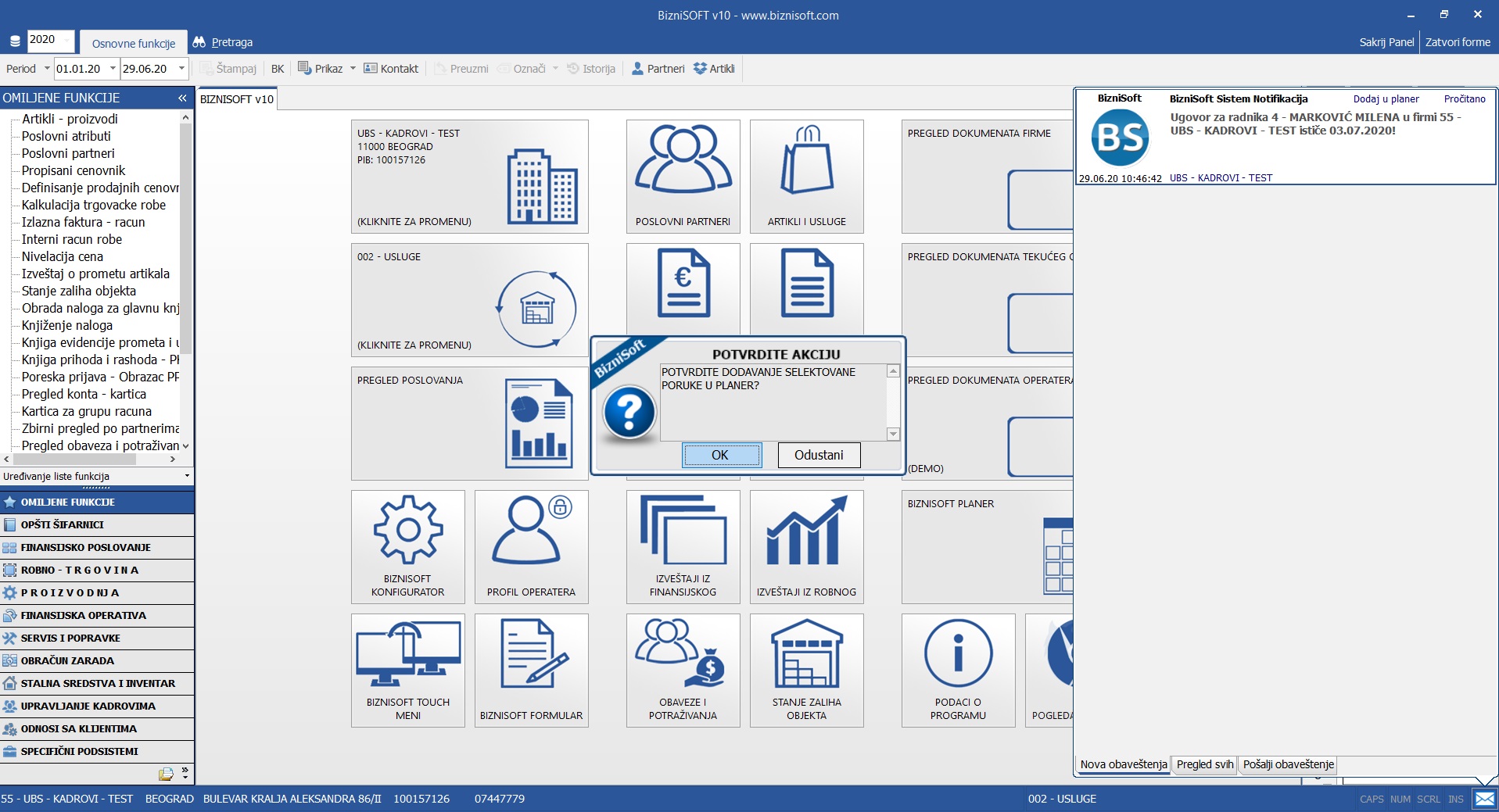Expand Uređivanje liste funkcija dropdown
This screenshot has height=812, width=1499.
click(x=187, y=476)
